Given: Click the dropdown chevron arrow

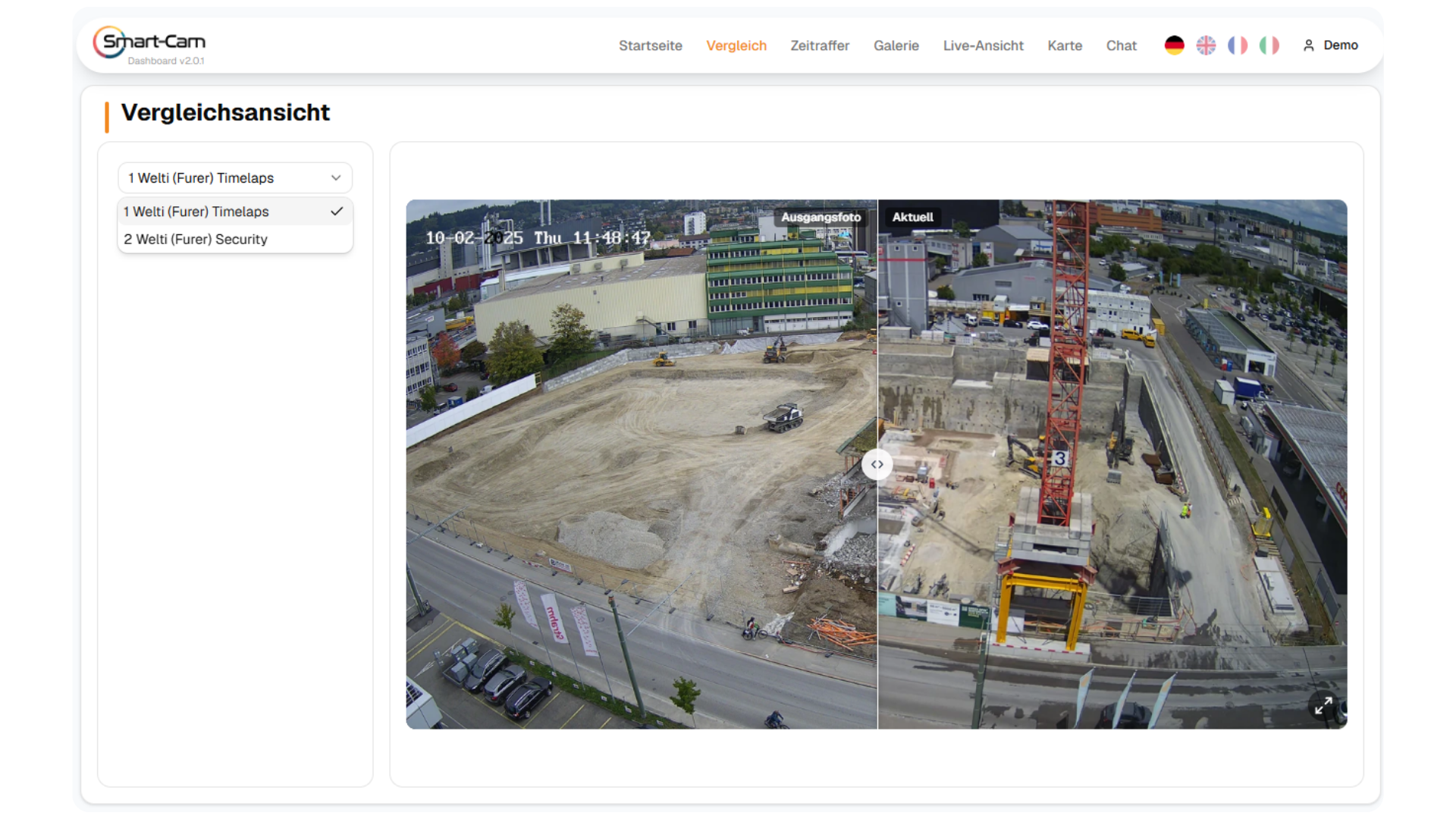Looking at the screenshot, I should (x=336, y=177).
